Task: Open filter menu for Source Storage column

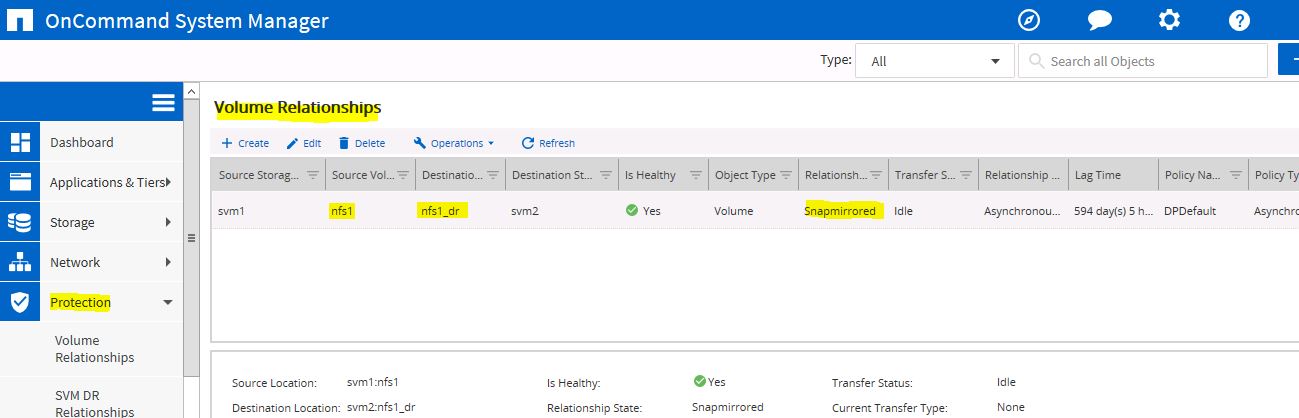Action: 312,175
